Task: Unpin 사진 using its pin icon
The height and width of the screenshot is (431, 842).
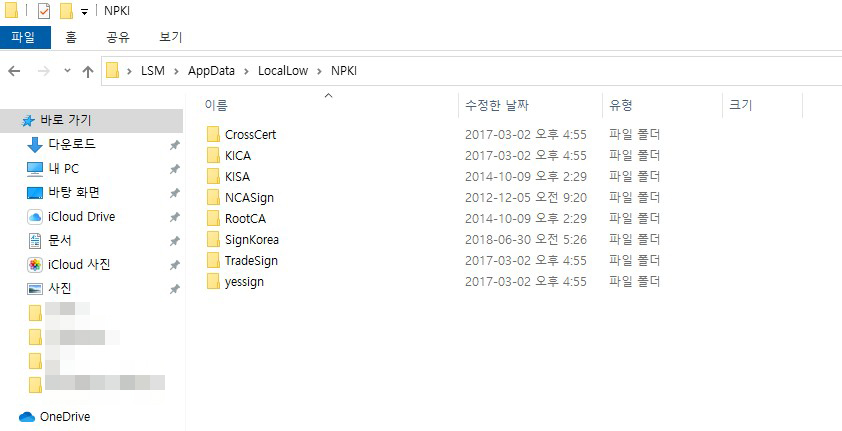Action: click(x=175, y=289)
